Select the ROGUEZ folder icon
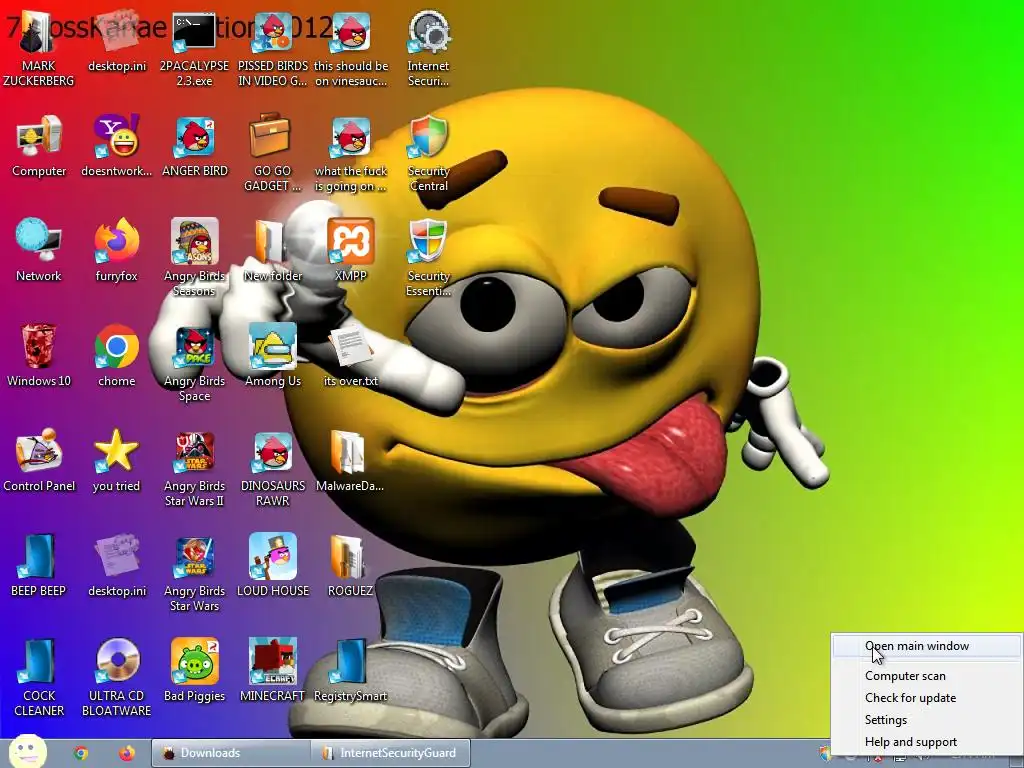The height and width of the screenshot is (768, 1024). pos(350,566)
